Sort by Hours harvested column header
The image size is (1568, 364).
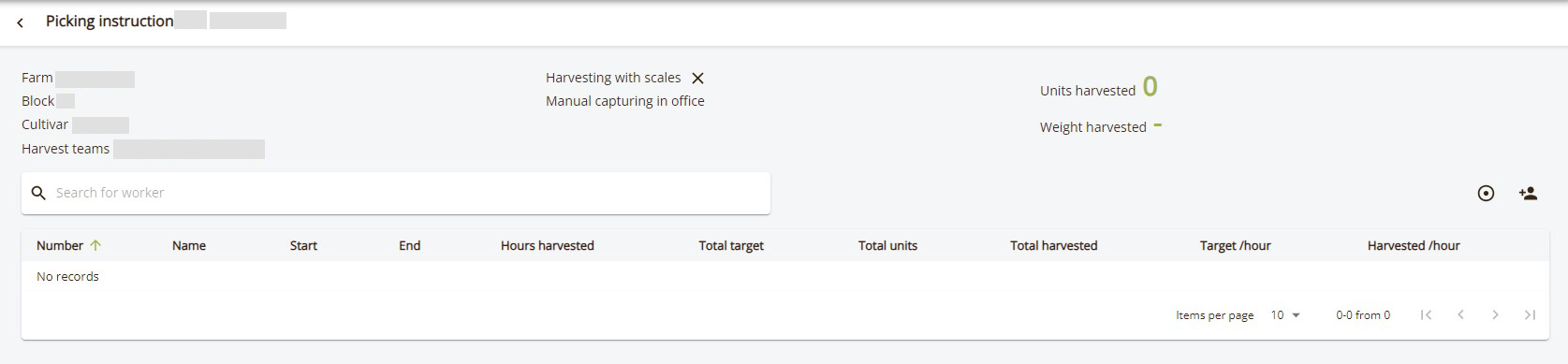coord(547,245)
